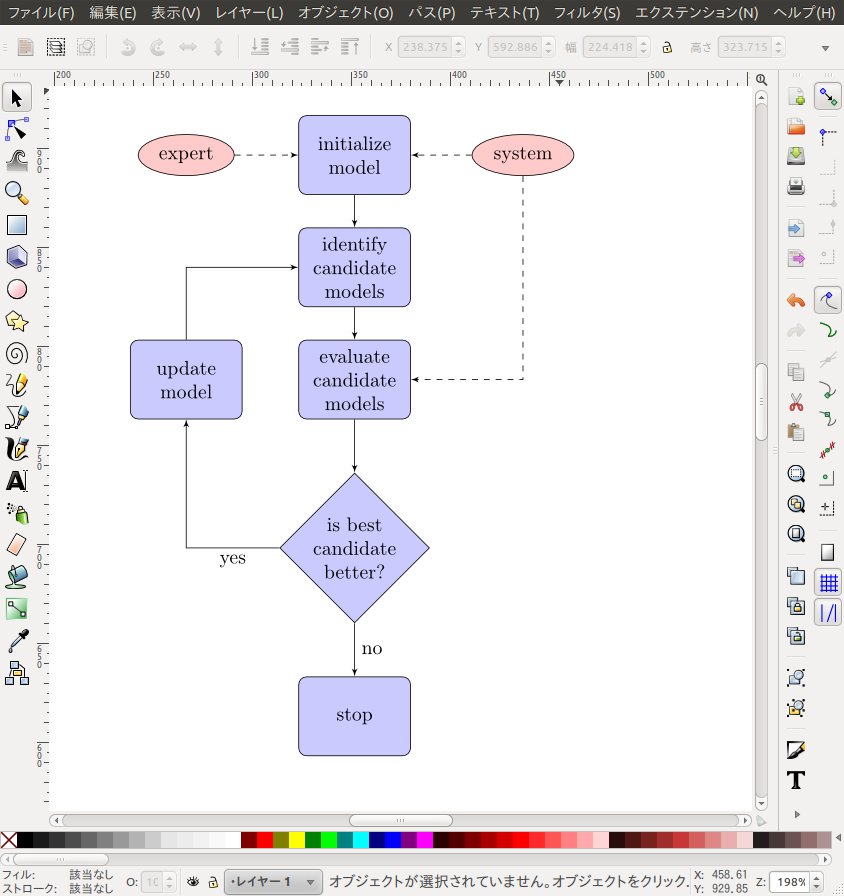This screenshot has height=896, width=844.
Task: Select the Rectangle tool
Action: 17,225
